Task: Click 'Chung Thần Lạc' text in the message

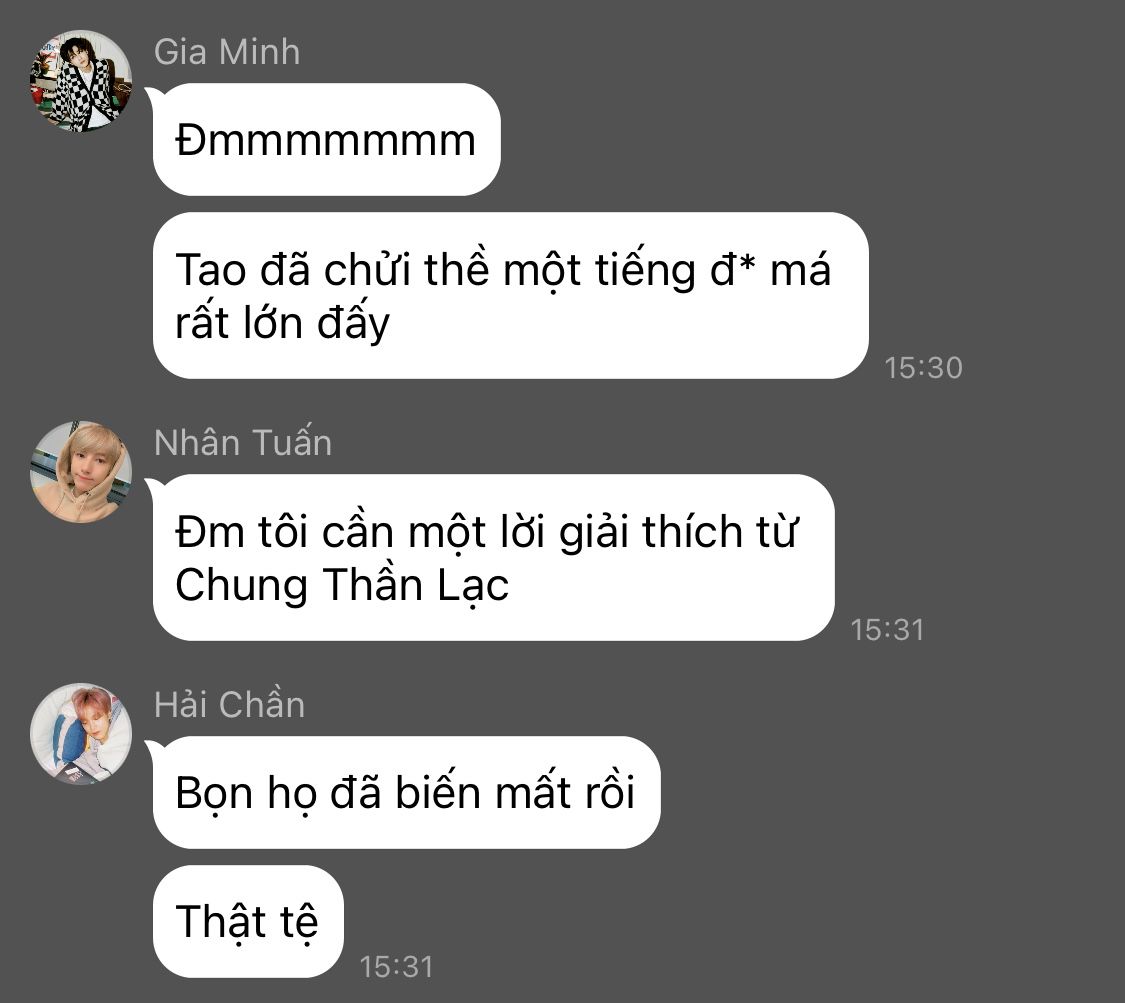Action: click(x=342, y=585)
